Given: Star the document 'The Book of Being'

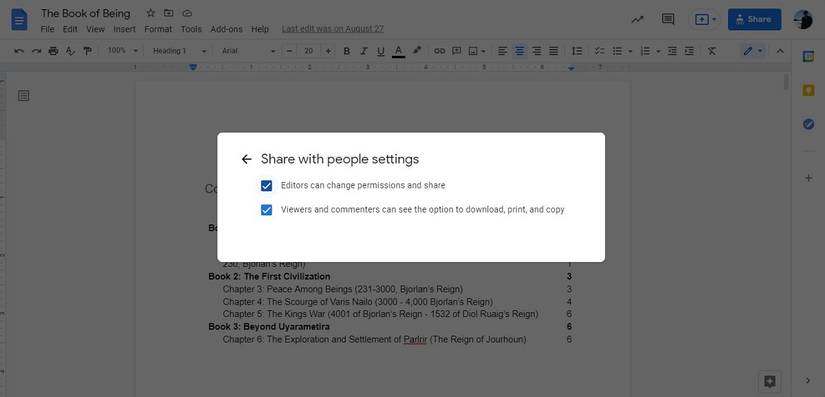Looking at the screenshot, I should click(x=150, y=13).
